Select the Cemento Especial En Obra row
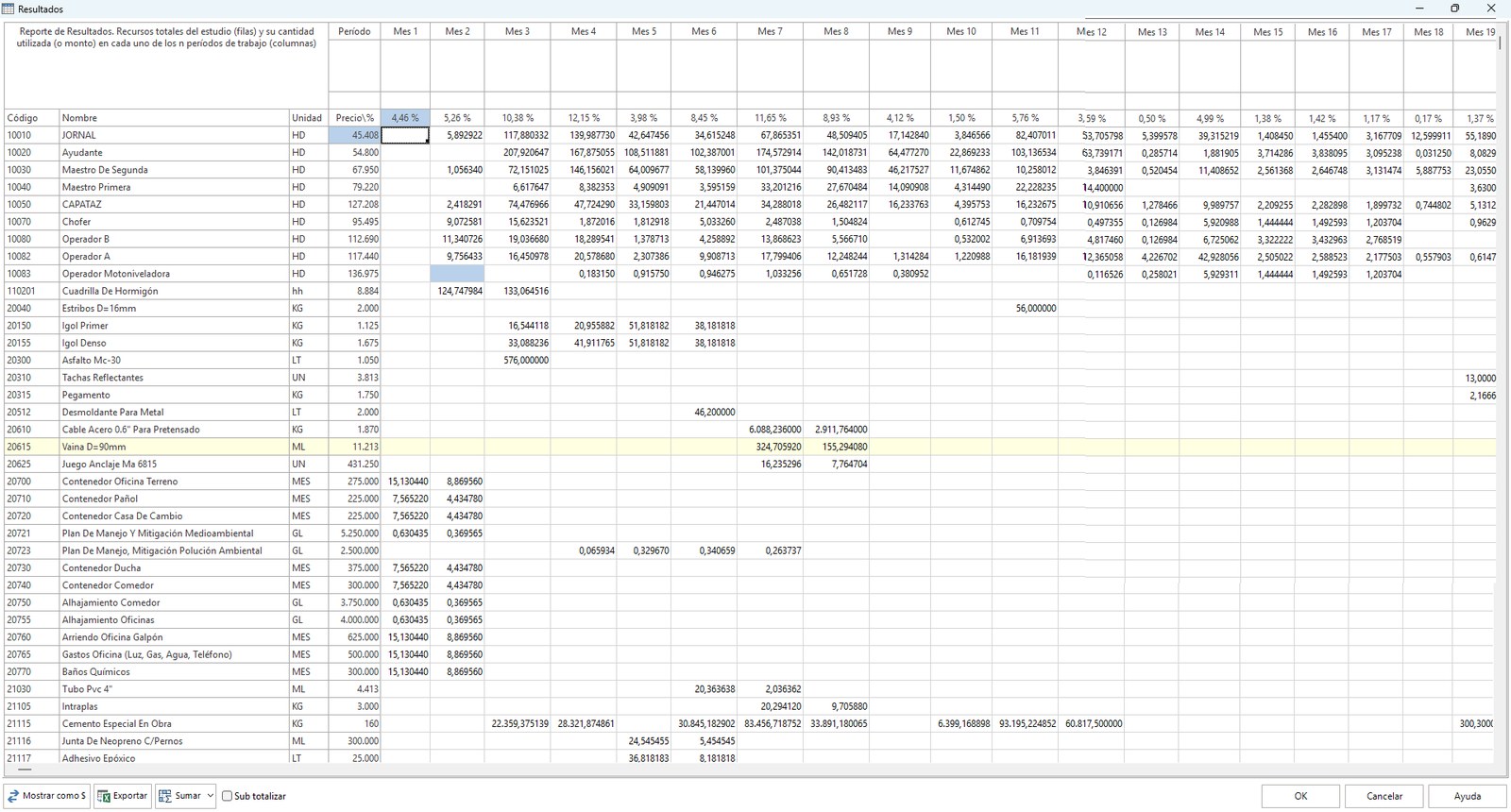1511x812 pixels. coord(749,723)
